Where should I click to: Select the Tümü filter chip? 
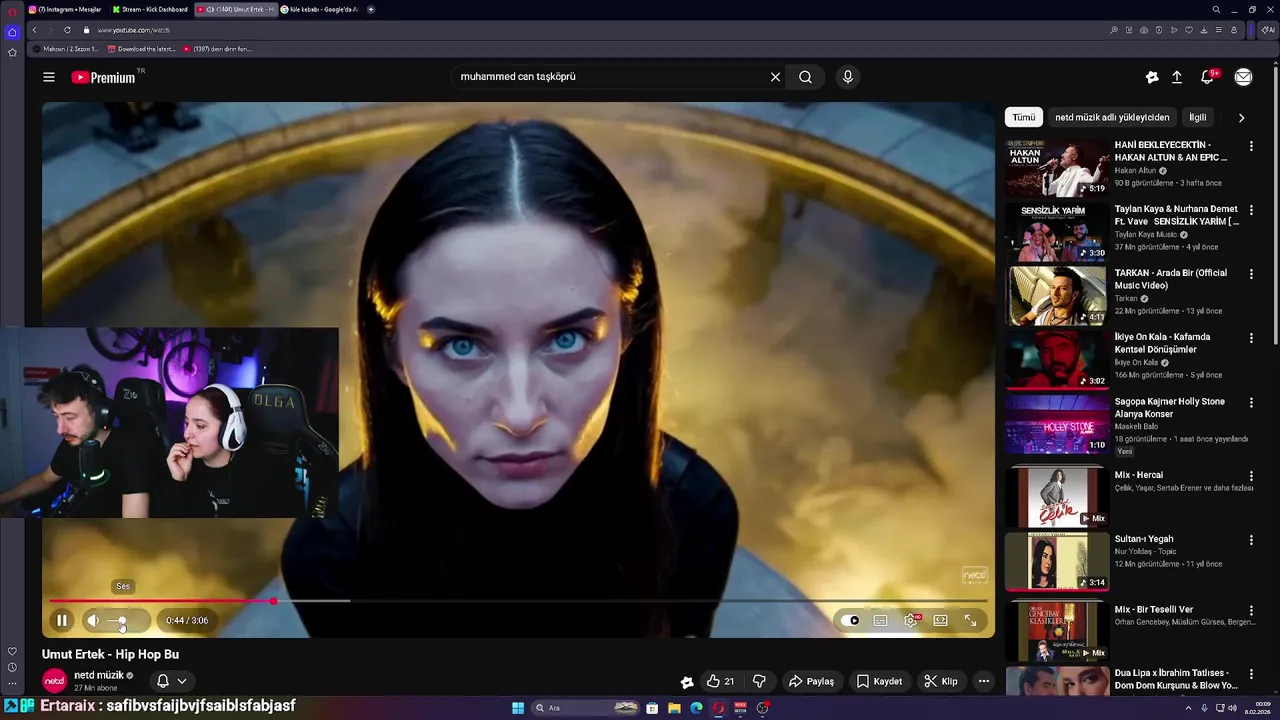click(1024, 117)
